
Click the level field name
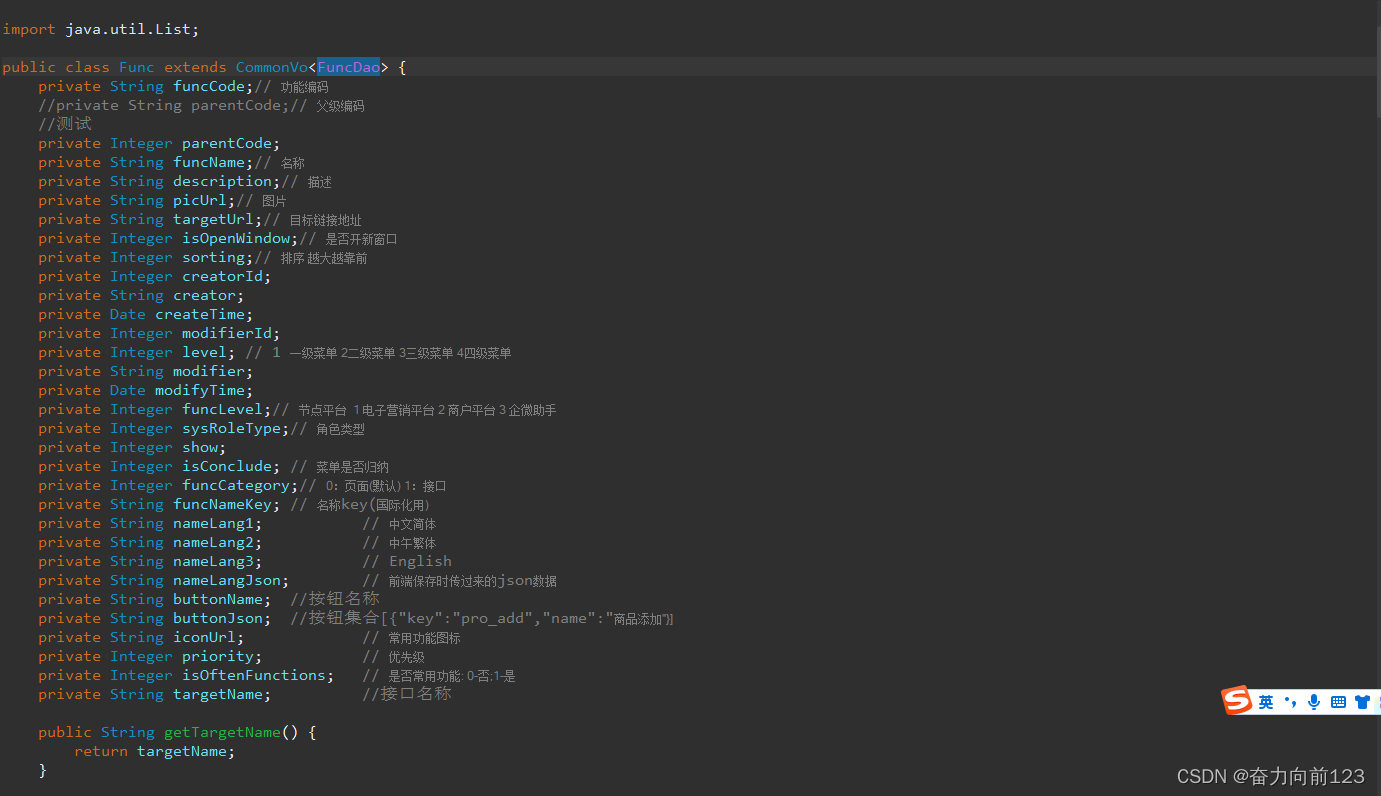[x=204, y=352]
